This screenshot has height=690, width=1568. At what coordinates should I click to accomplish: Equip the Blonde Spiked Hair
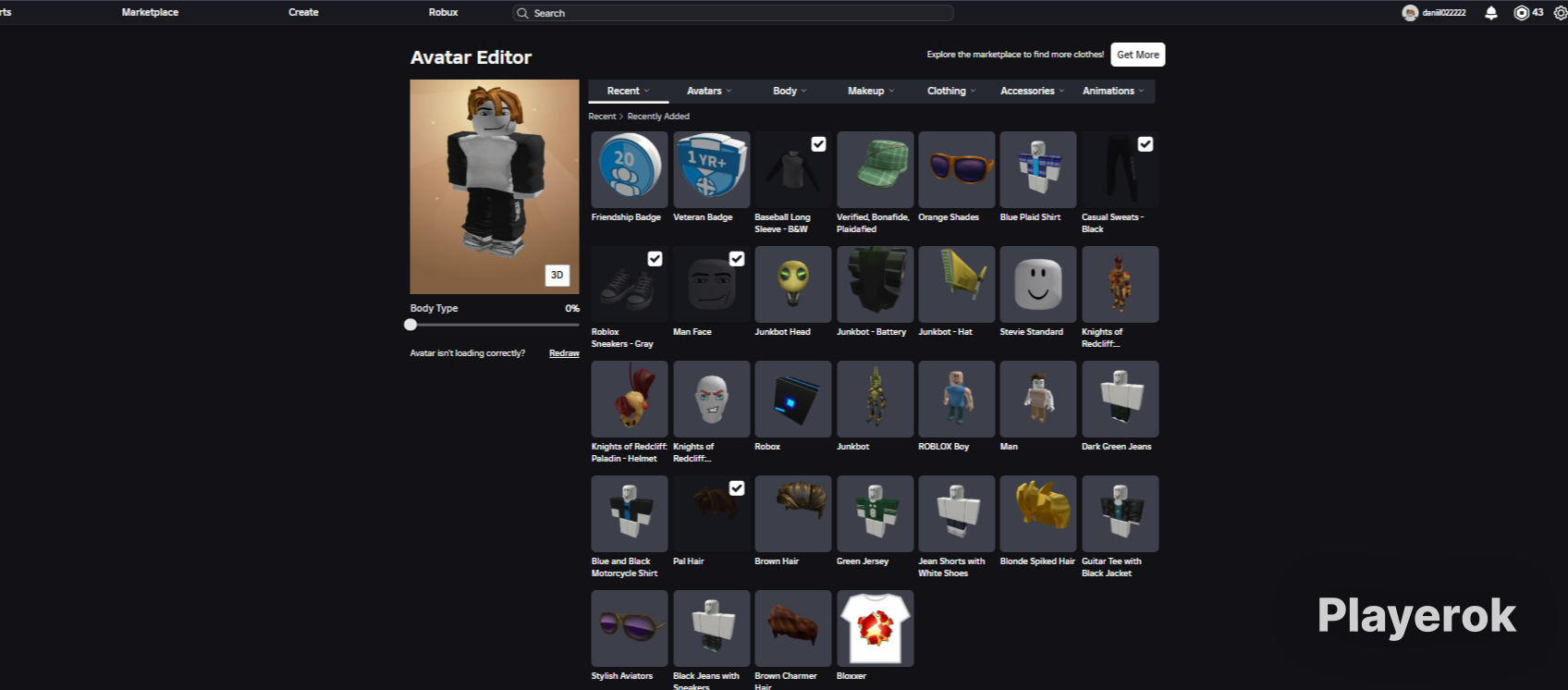[x=1038, y=513]
